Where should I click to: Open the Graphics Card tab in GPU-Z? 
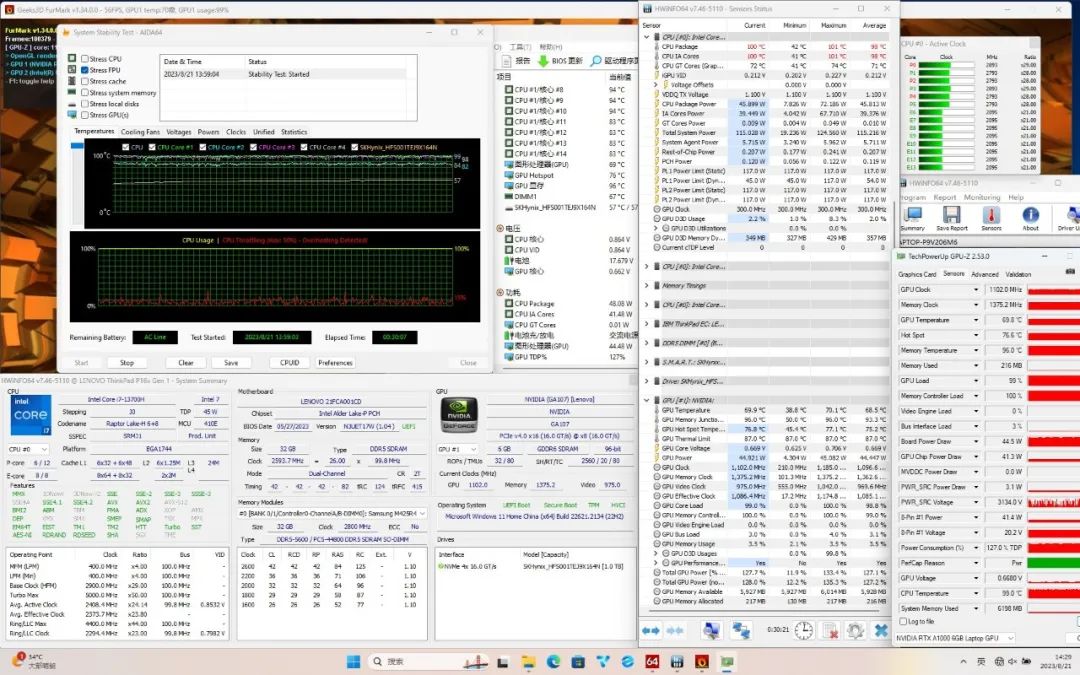coord(917,274)
